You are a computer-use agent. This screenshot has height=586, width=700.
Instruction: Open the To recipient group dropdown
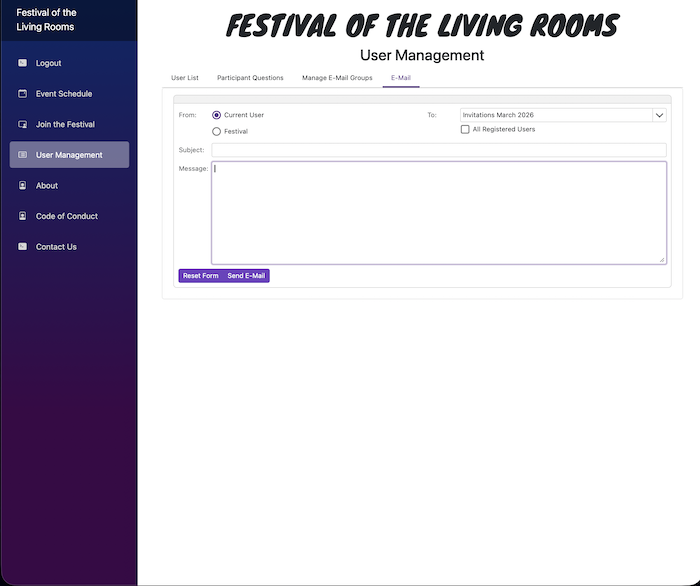coord(563,115)
